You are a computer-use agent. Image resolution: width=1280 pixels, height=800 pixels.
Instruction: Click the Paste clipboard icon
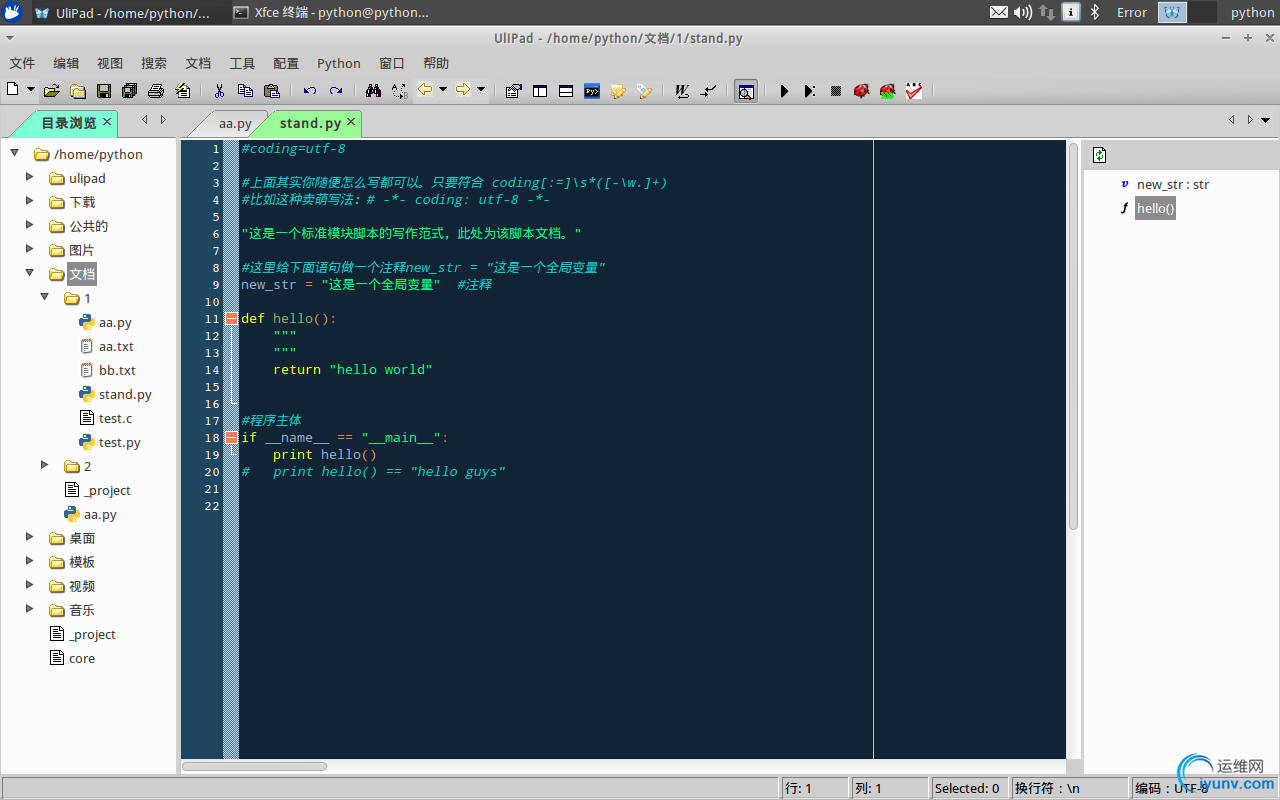click(271, 91)
